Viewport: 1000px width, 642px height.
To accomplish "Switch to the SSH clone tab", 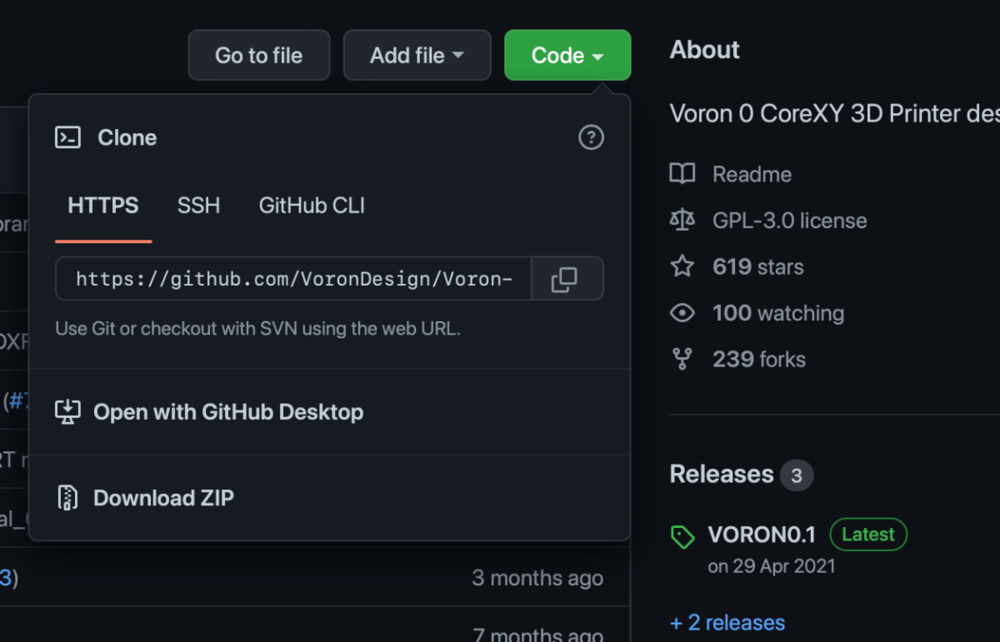I will 198,206.
